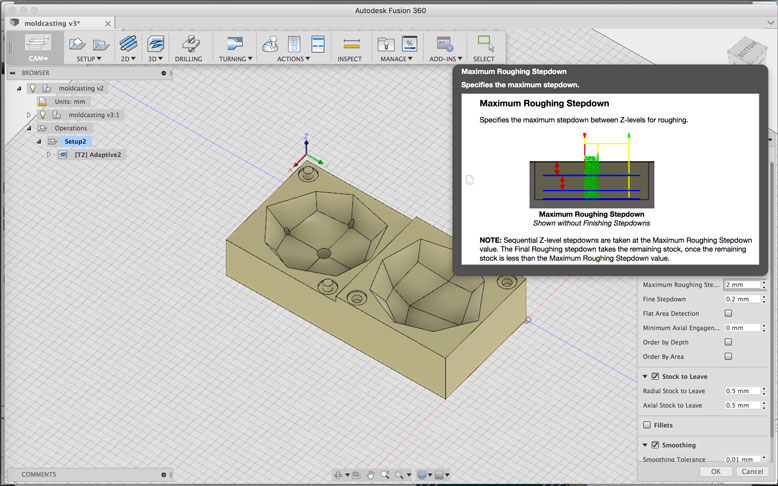
Task: Expand the [T2] Adaptive2 operation node
Action: point(49,155)
